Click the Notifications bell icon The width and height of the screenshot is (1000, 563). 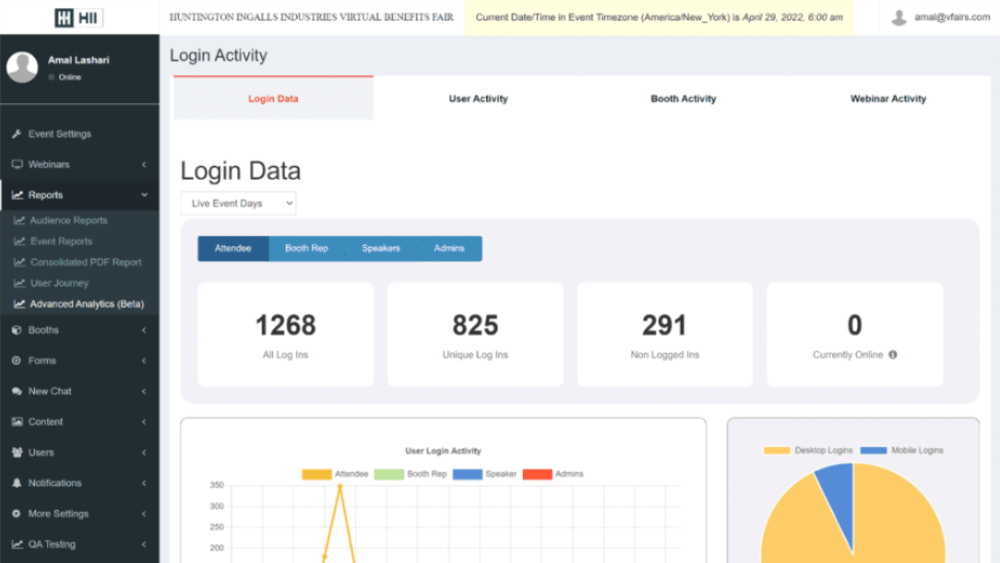coord(17,483)
